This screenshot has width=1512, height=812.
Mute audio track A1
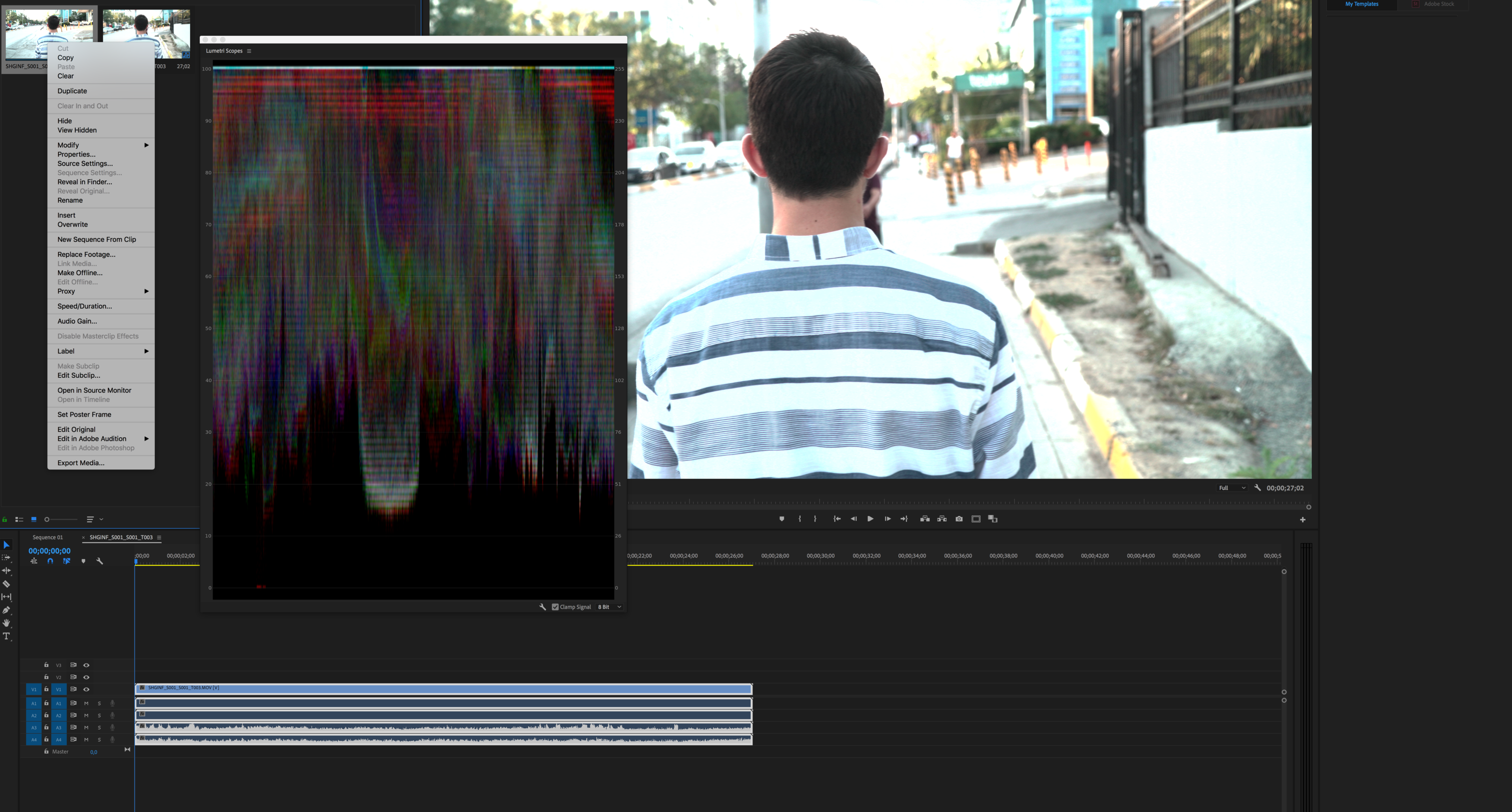coord(86,704)
